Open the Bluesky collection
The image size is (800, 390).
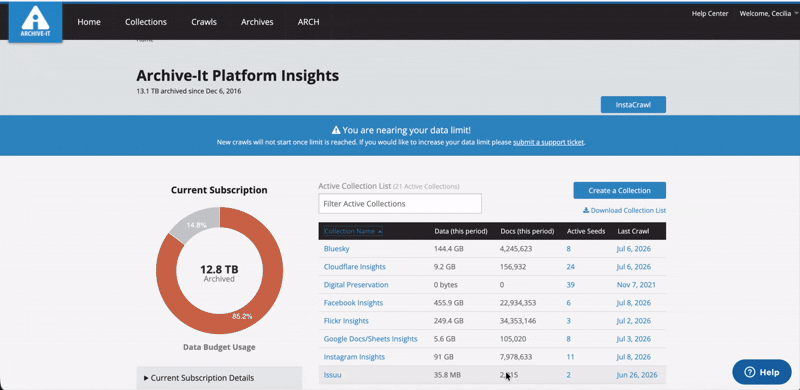336,249
